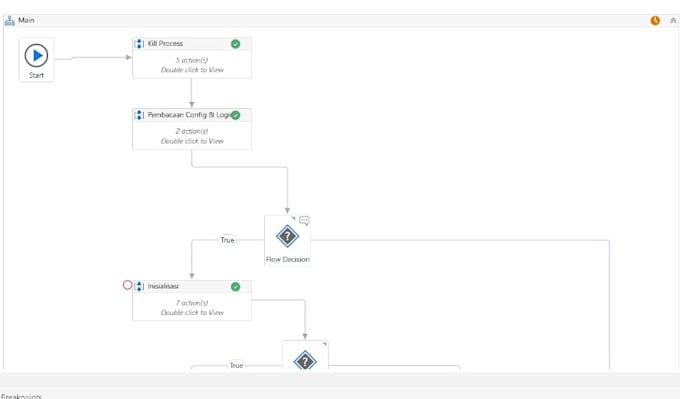
Task: Click the Start node play icon
Action: [x=36, y=56]
